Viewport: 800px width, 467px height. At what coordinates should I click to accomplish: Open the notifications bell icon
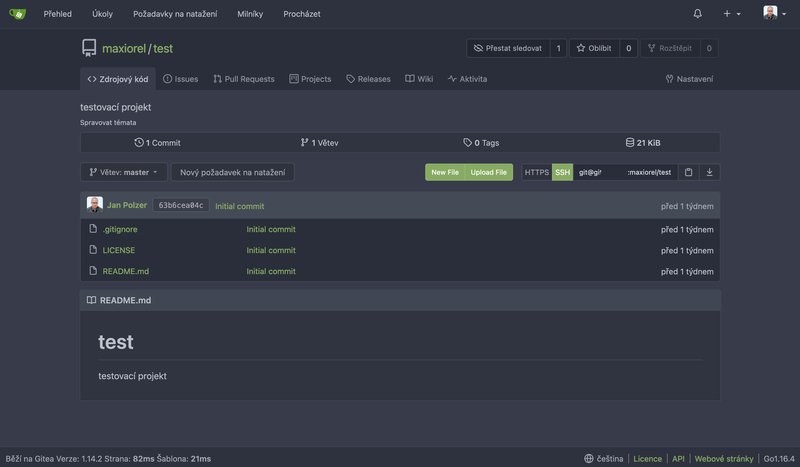tap(697, 14)
